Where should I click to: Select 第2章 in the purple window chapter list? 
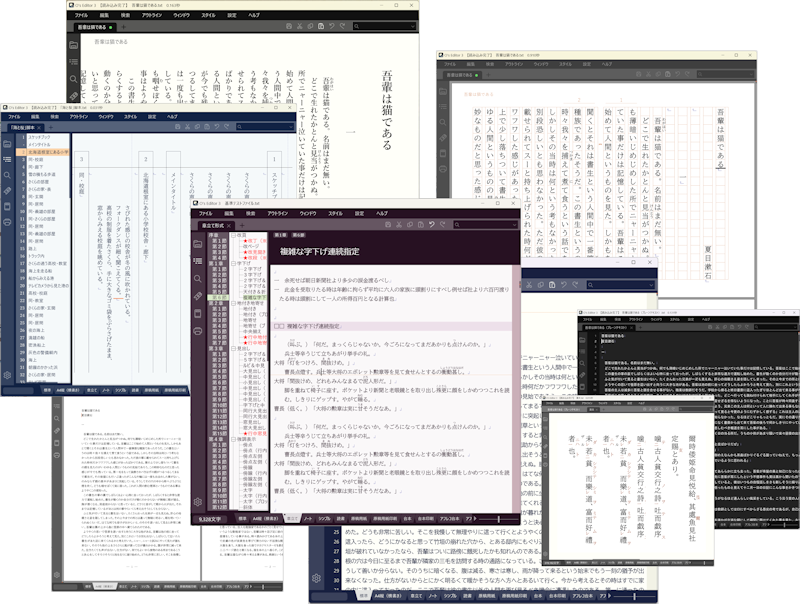[x=215, y=303]
